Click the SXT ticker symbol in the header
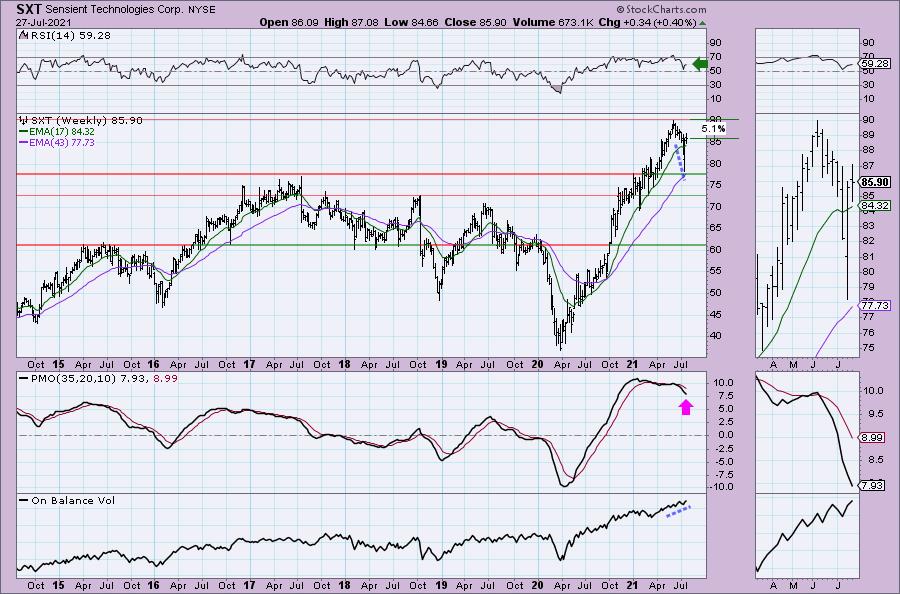This screenshot has height=594, width=900. tap(29, 9)
